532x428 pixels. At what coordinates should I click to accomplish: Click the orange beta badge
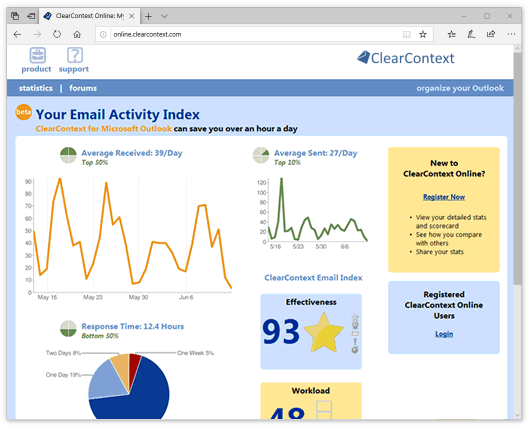23,112
